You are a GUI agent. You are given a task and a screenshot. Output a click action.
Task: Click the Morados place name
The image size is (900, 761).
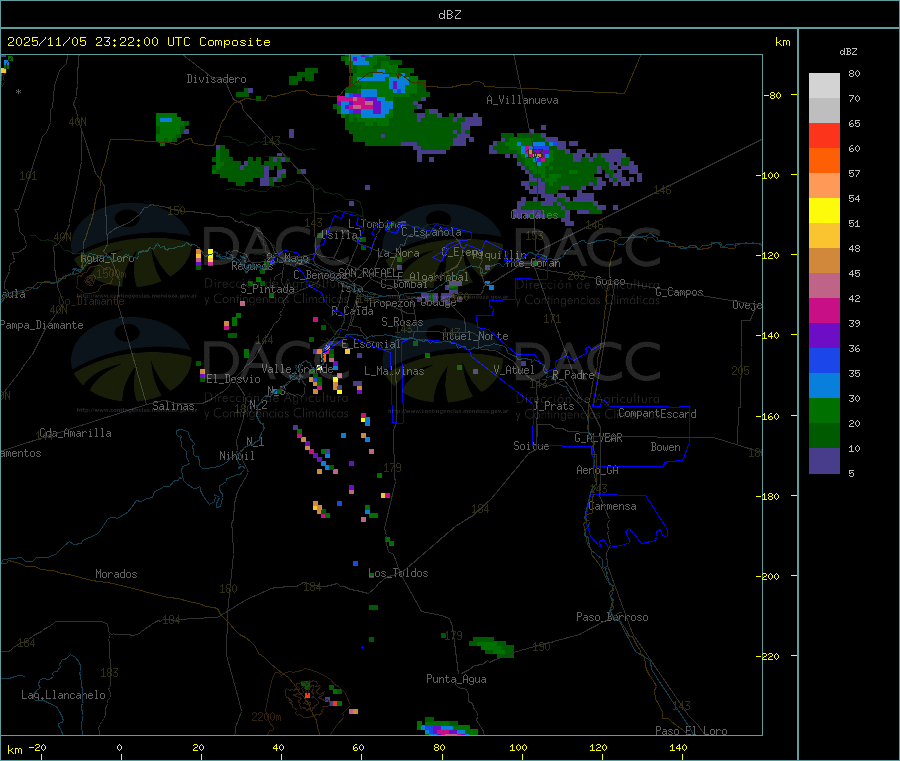pyautogui.click(x=116, y=574)
